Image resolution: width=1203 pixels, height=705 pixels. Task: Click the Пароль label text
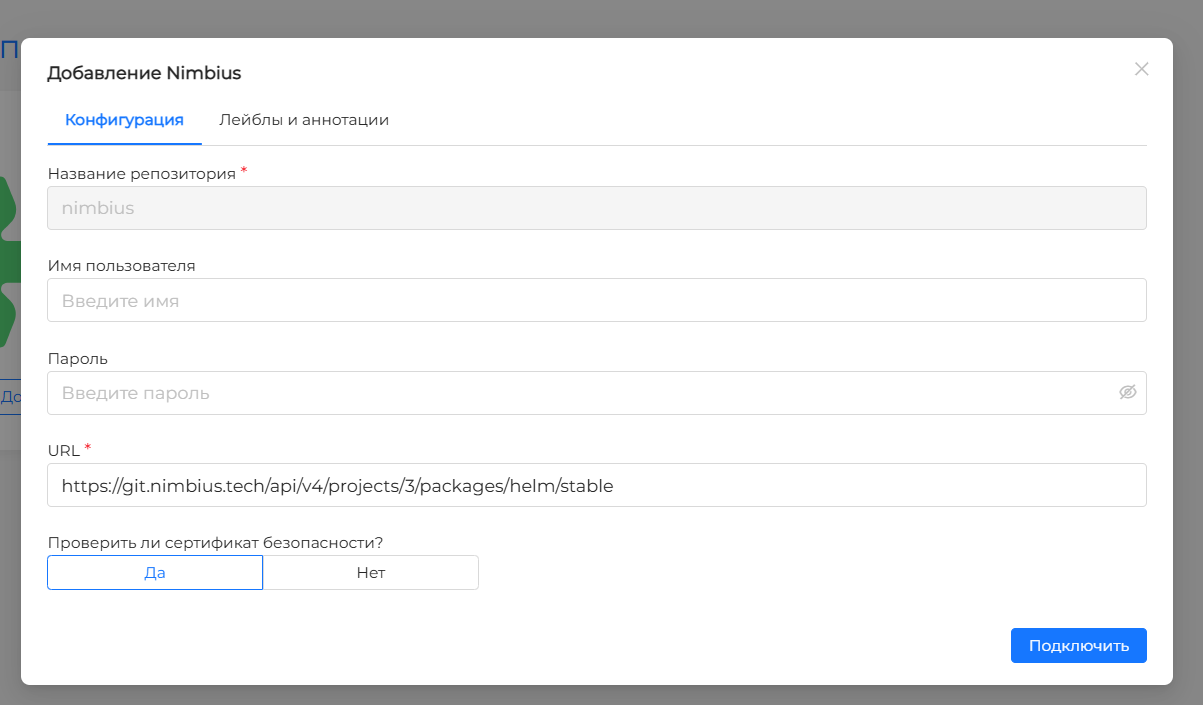[x=77, y=358]
